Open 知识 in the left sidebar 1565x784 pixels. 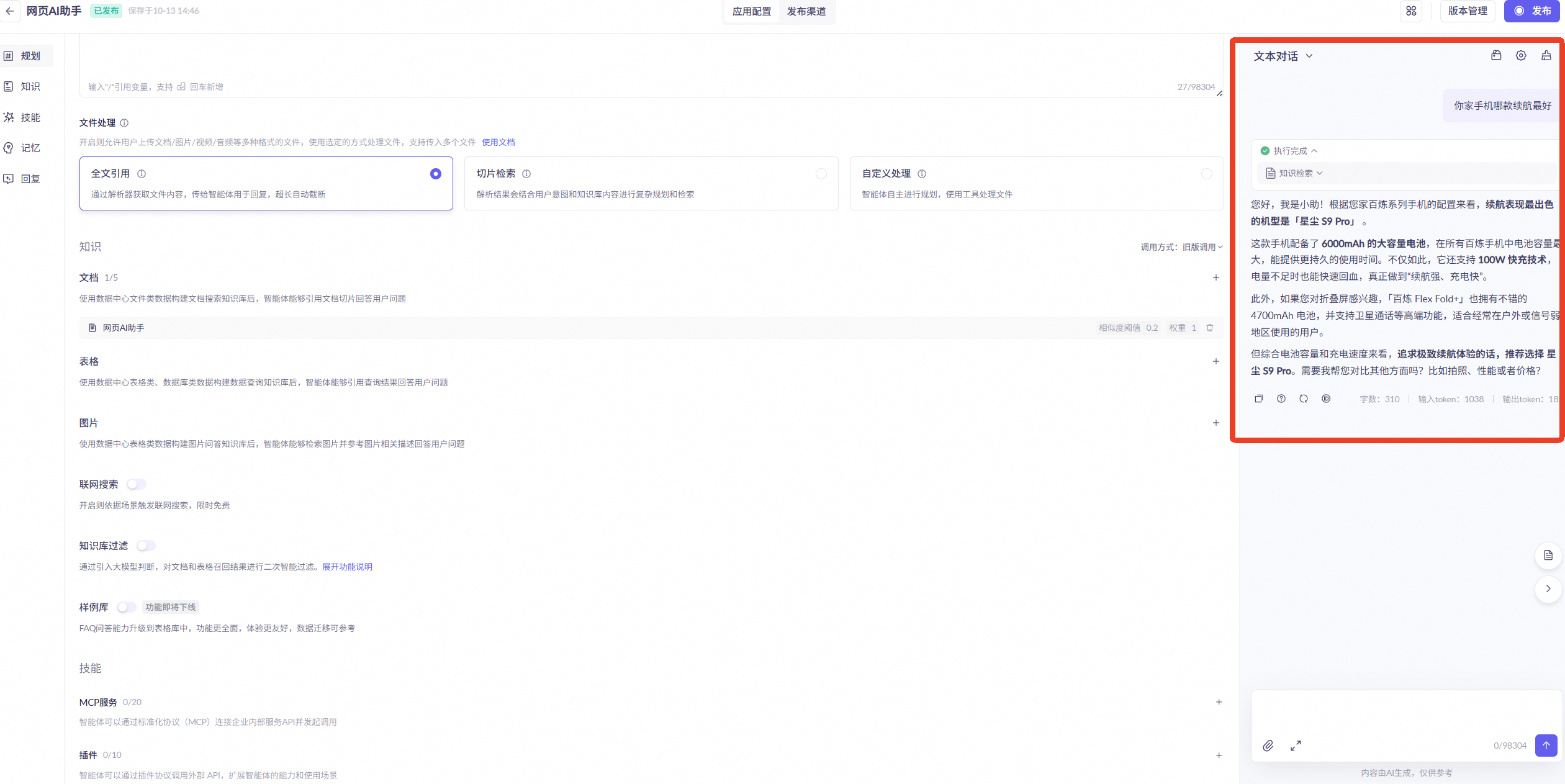coord(29,86)
